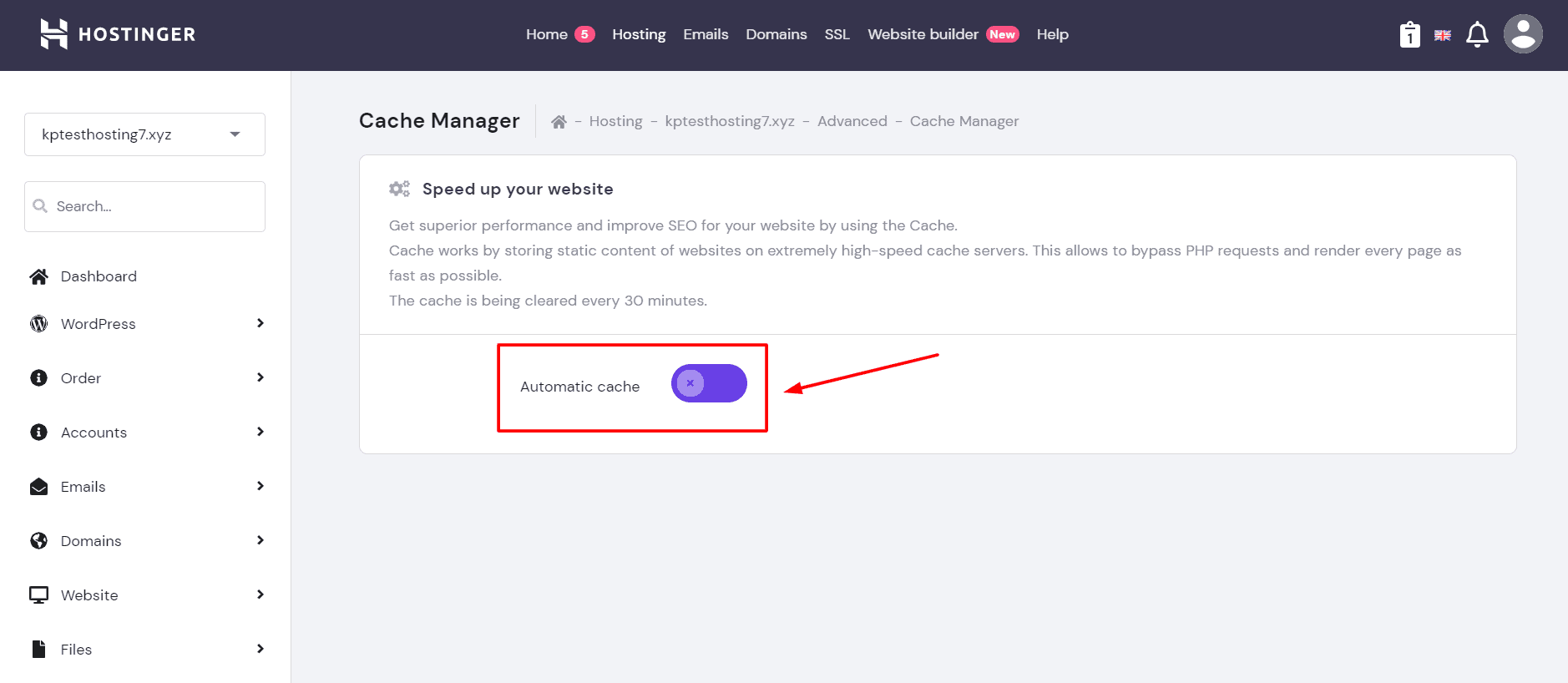Open the notifications bell
The height and width of the screenshot is (683, 1568).
coord(1477,35)
